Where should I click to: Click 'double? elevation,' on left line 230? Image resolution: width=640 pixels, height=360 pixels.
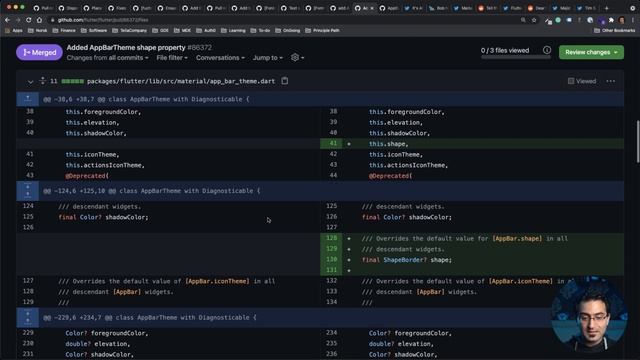point(98,344)
